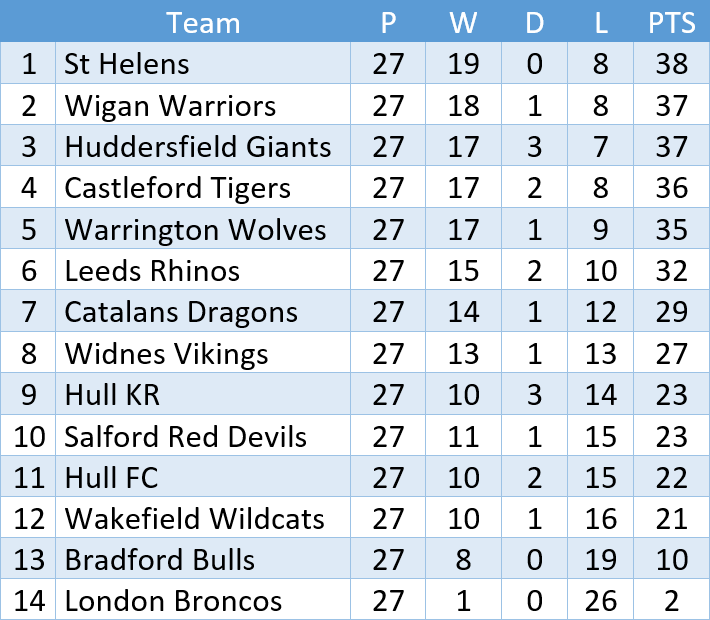Click London Broncos losses value 26
The width and height of the screenshot is (710, 620).
click(601, 601)
